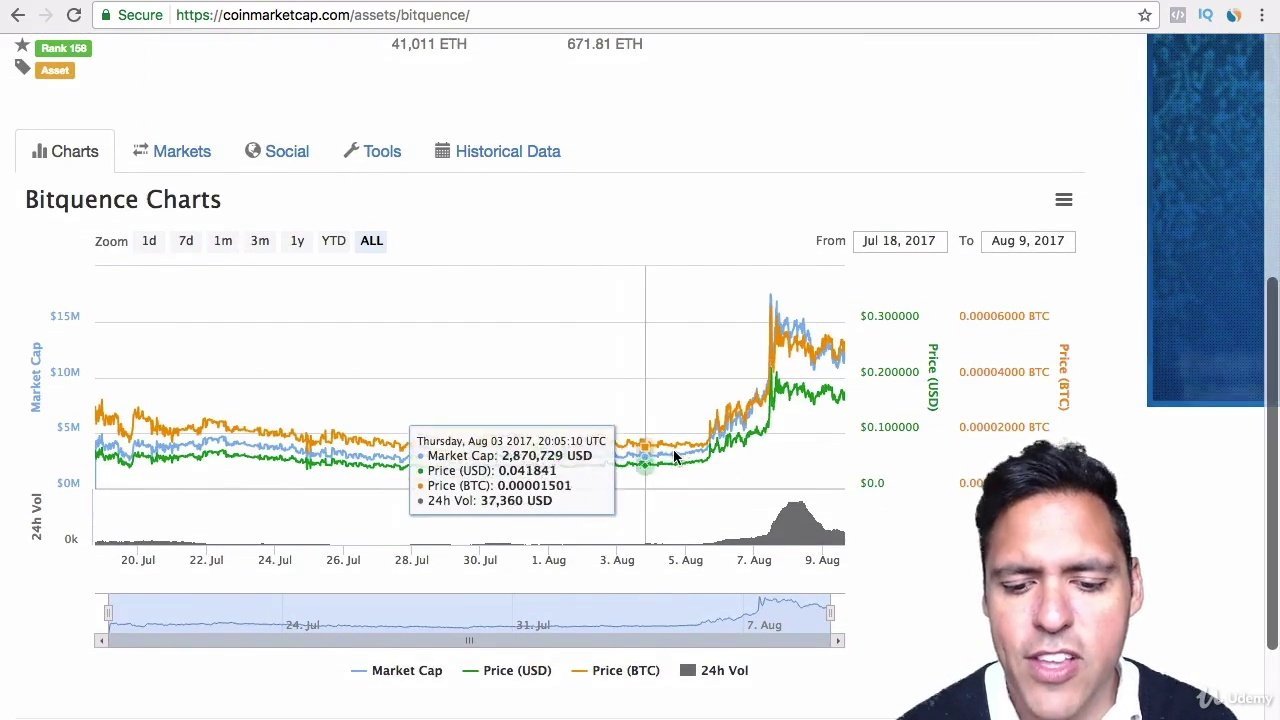
Task: Click the $15M market cap axis label
Action: coord(65,316)
